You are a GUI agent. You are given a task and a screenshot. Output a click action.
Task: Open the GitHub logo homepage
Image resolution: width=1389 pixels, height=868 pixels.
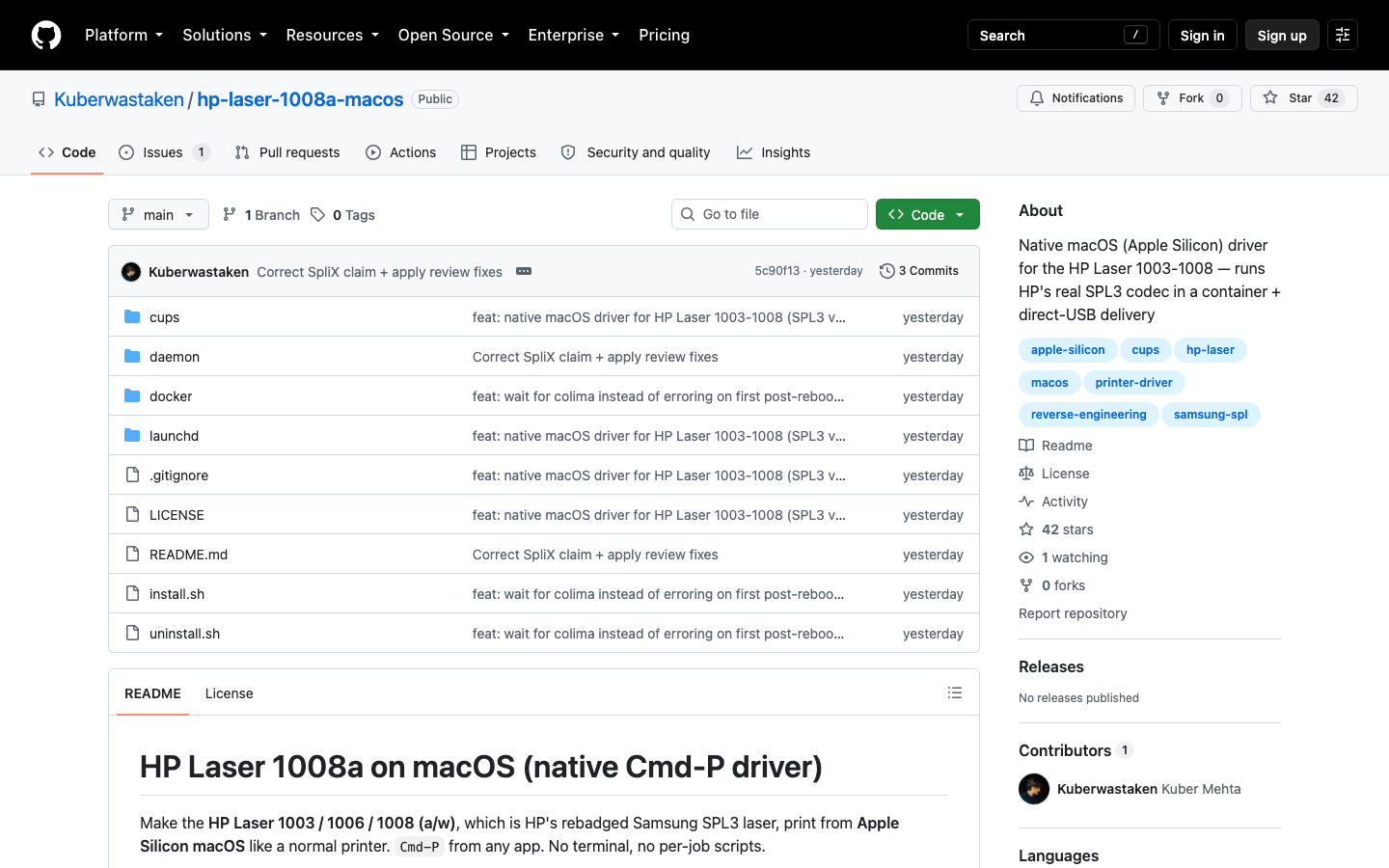point(46,35)
